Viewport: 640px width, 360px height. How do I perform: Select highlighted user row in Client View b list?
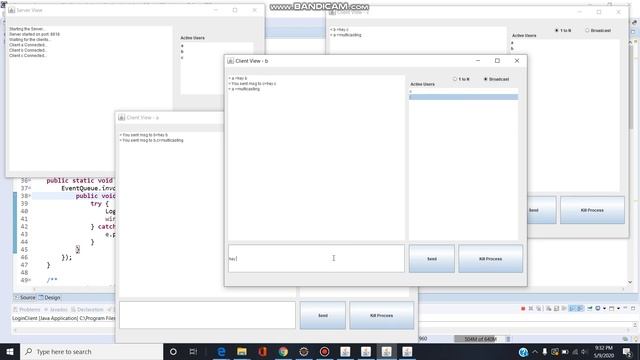tap(463, 97)
